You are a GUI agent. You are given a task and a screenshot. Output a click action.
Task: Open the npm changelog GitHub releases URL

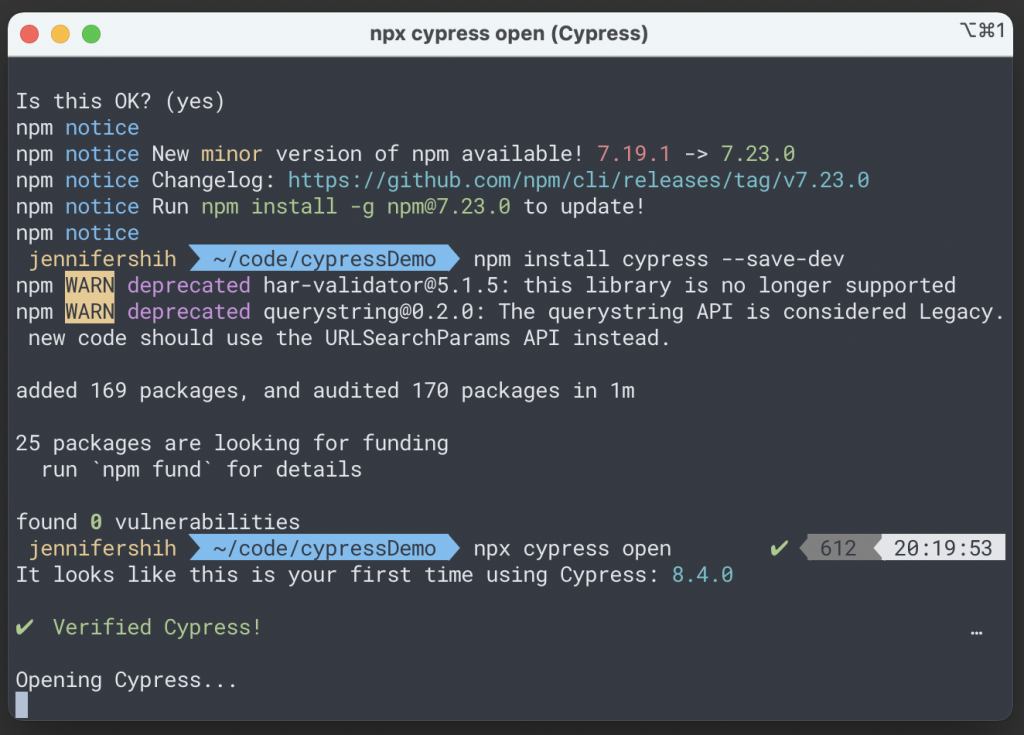(x=579, y=180)
